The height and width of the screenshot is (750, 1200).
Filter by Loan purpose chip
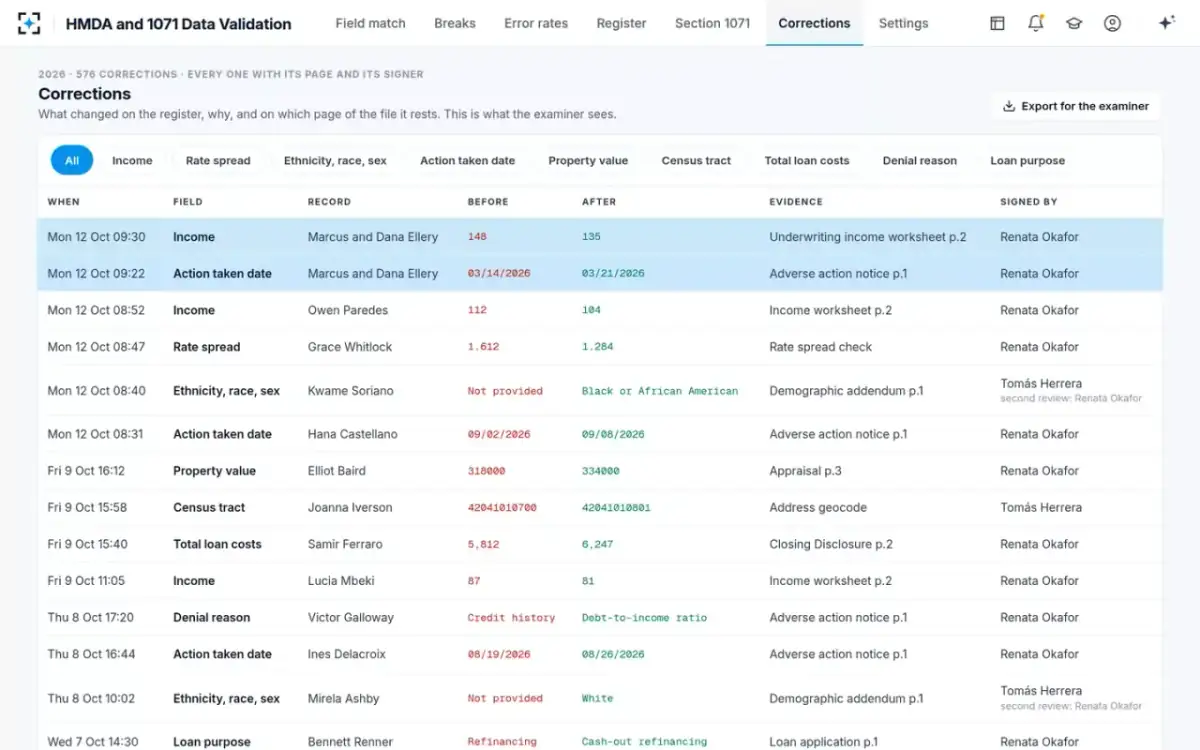(1027, 160)
